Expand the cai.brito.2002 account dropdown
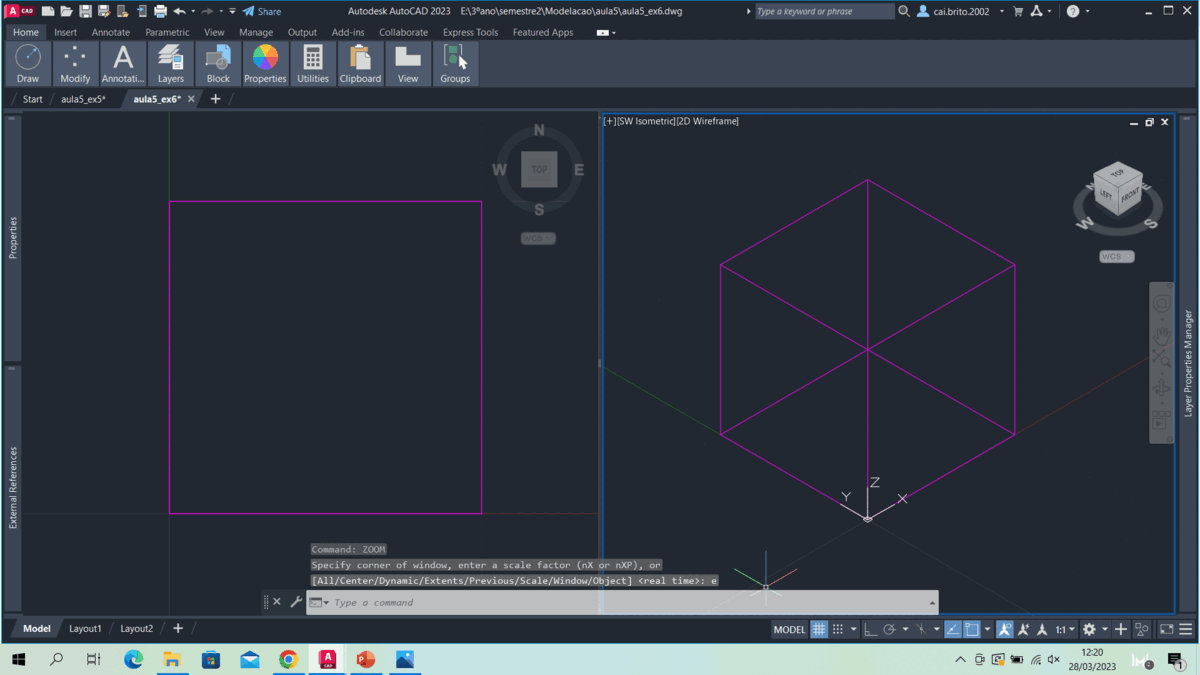1200x675 pixels. (x=1002, y=12)
